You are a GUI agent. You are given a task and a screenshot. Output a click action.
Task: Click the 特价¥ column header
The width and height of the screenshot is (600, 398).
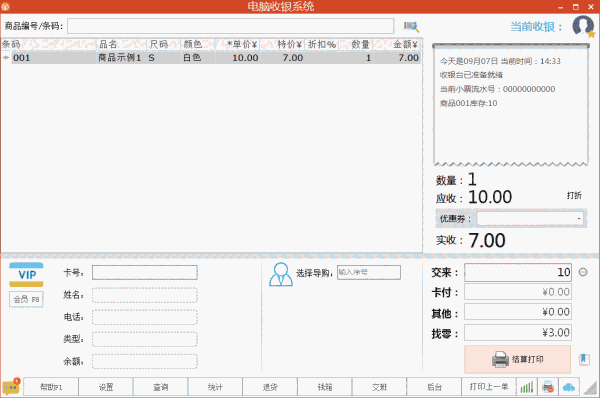click(282, 44)
